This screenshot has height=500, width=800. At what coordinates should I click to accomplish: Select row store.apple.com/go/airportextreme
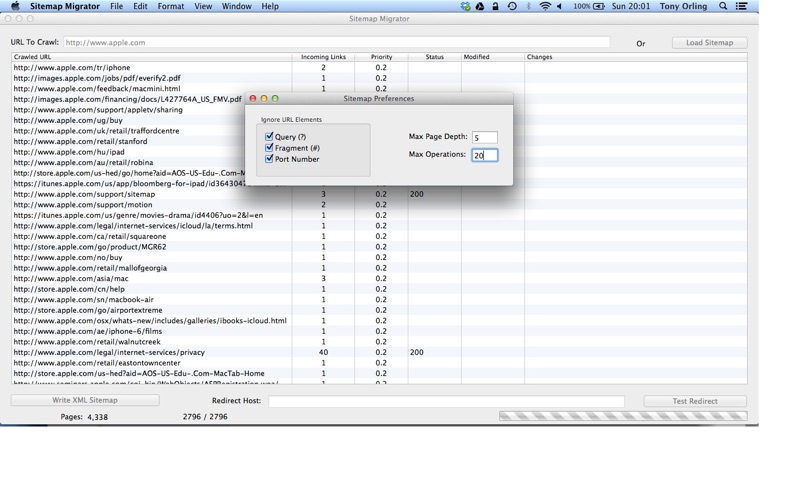click(380, 310)
